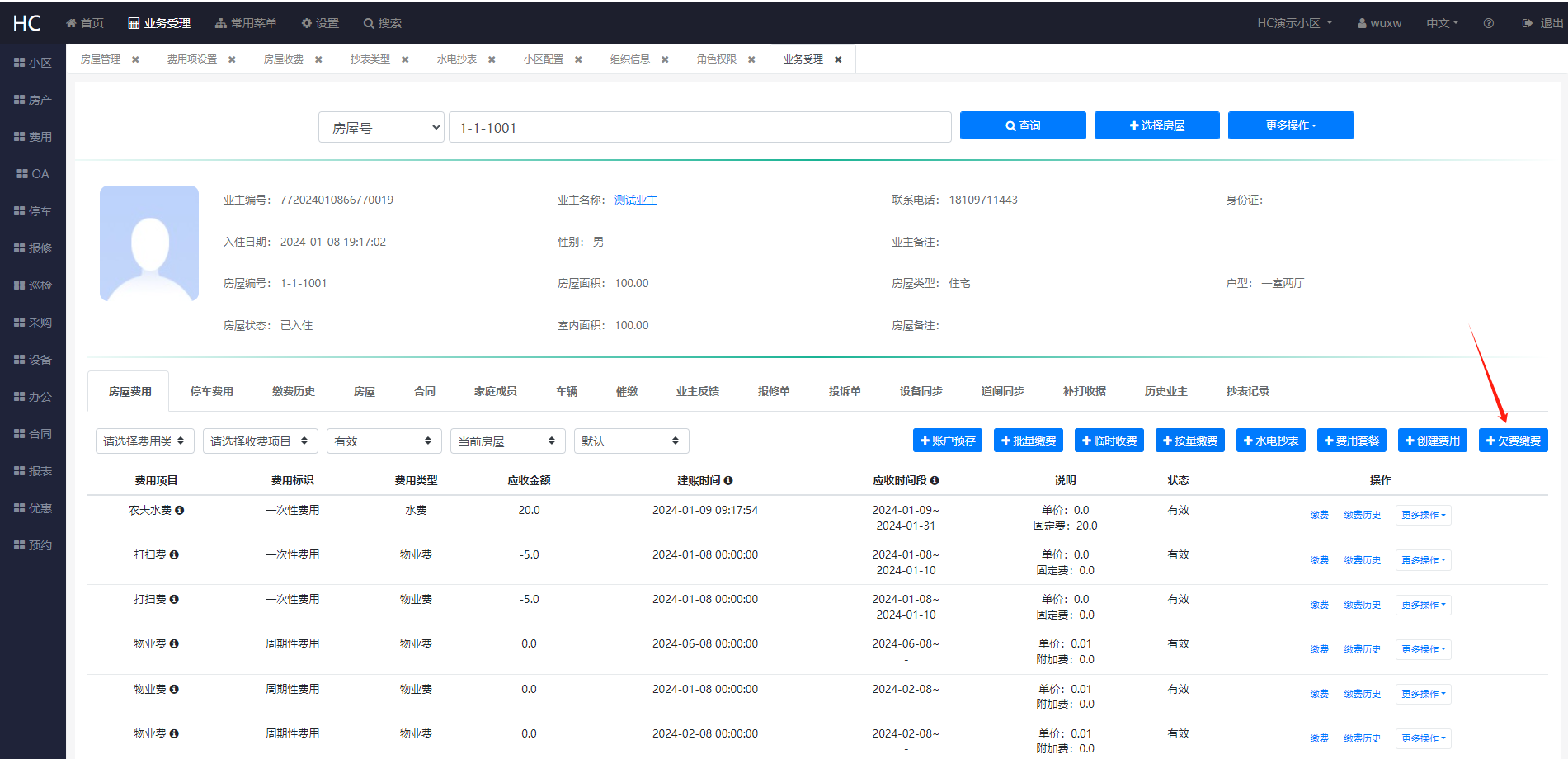Open the 房屋号 search type dropdown
1568x759 pixels.
tap(381, 128)
